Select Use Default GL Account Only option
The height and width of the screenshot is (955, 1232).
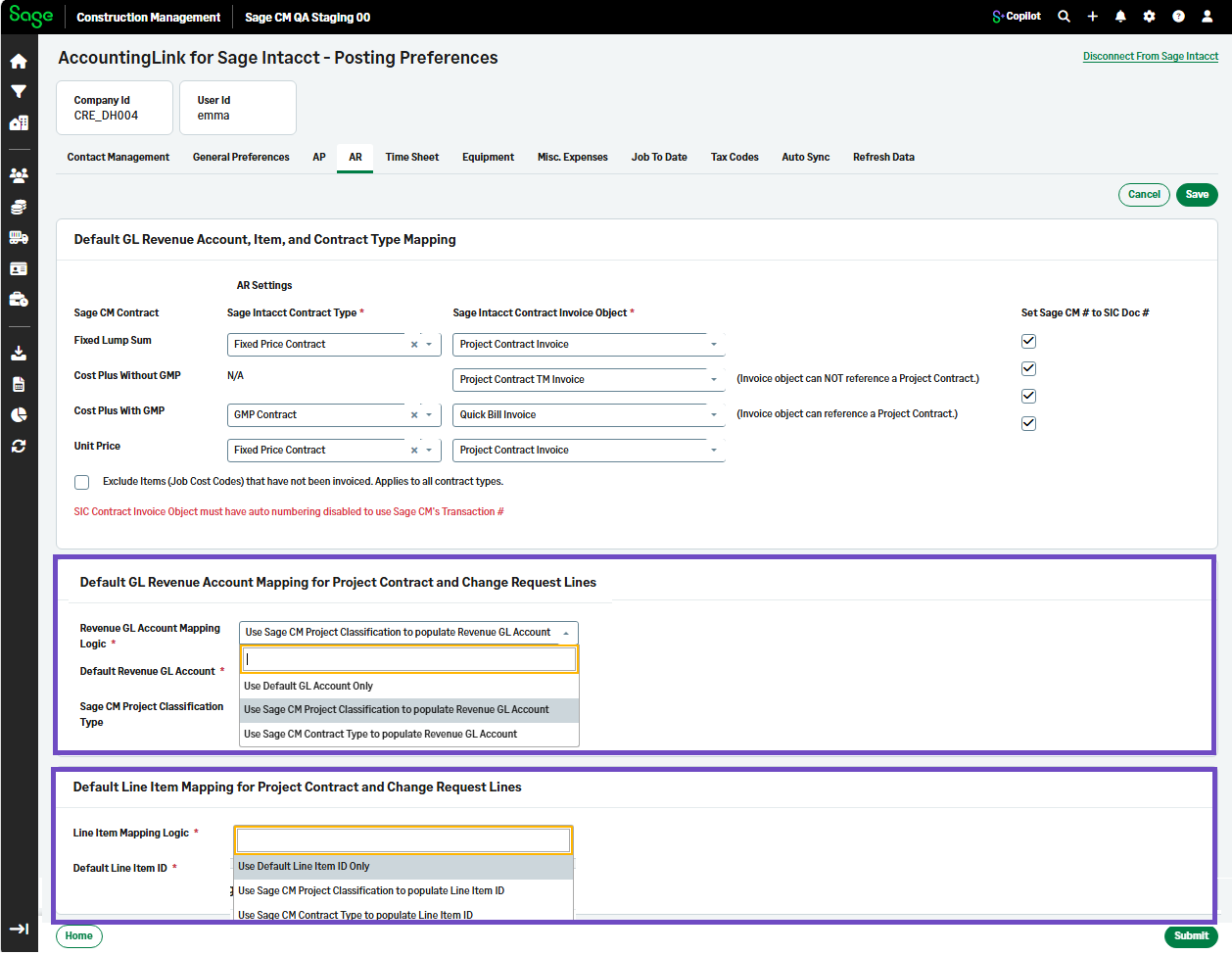409,687
